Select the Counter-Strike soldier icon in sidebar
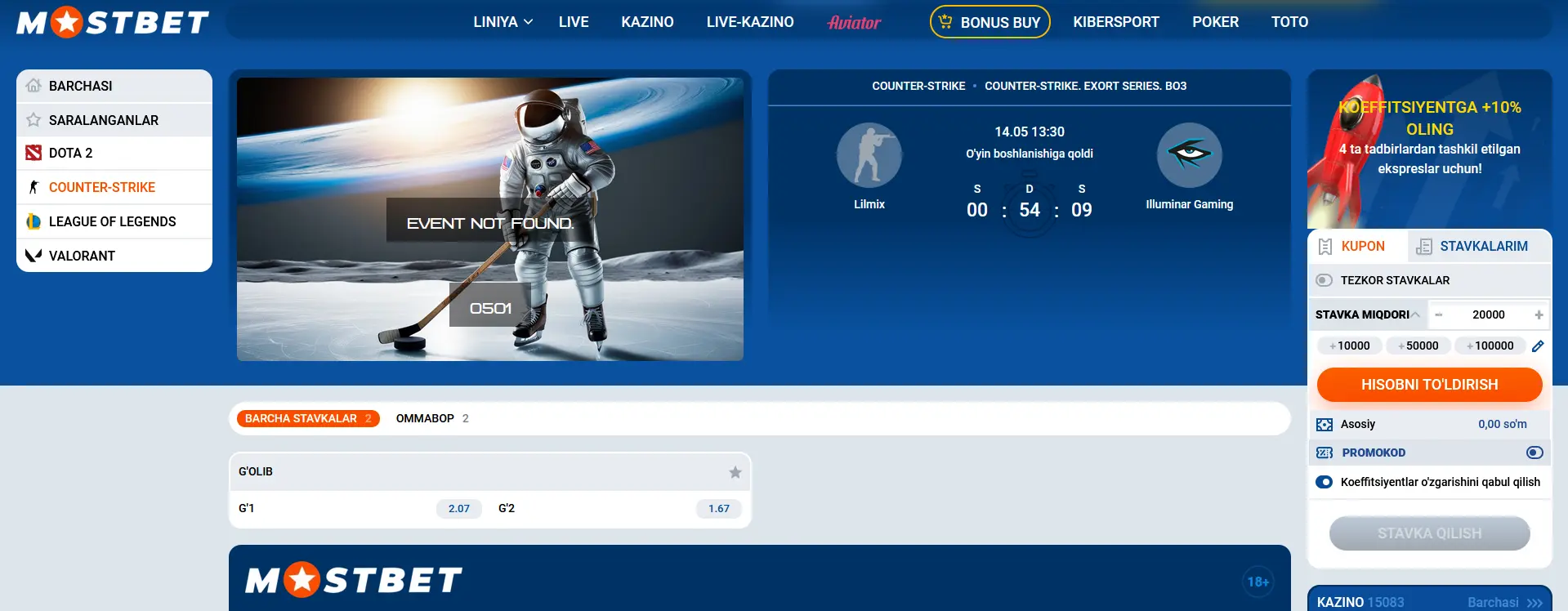The image size is (1568, 611). tap(34, 187)
